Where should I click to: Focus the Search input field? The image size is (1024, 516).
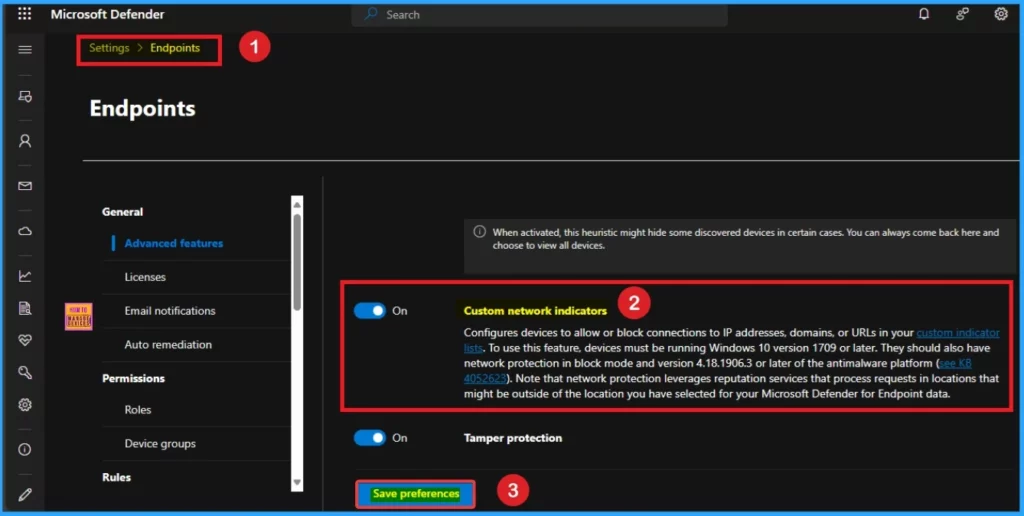point(539,14)
